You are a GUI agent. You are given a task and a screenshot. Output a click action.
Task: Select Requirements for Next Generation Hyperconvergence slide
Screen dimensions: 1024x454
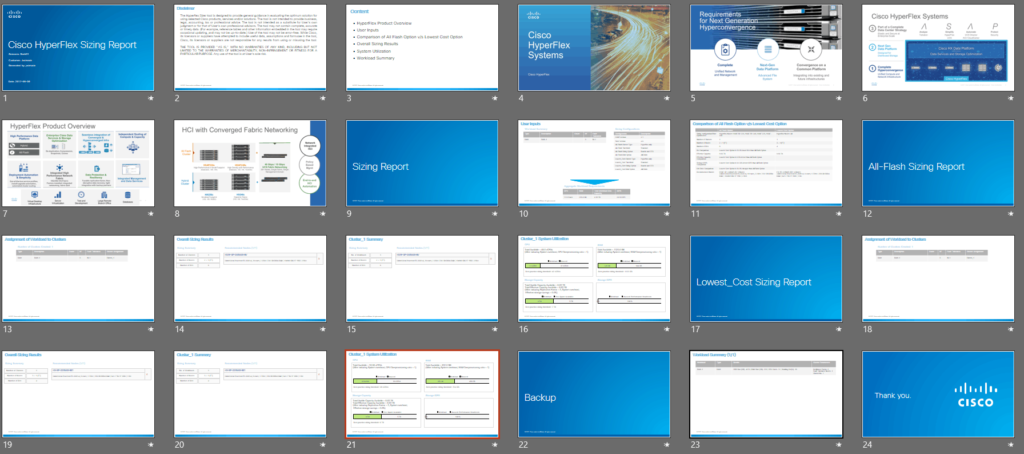pyautogui.click(x=766, y=48)
